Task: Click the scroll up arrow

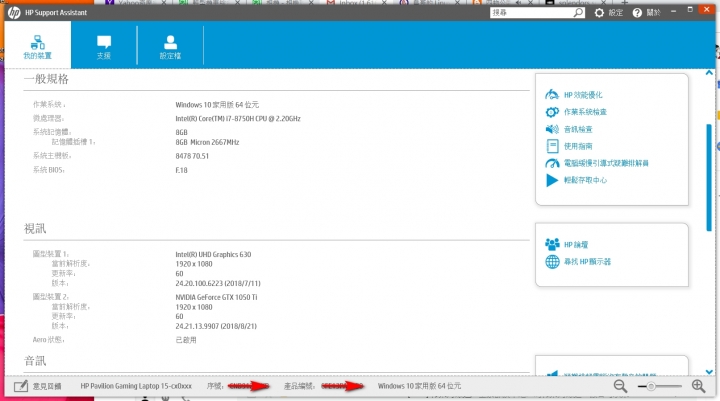Action: pos(709,73)
